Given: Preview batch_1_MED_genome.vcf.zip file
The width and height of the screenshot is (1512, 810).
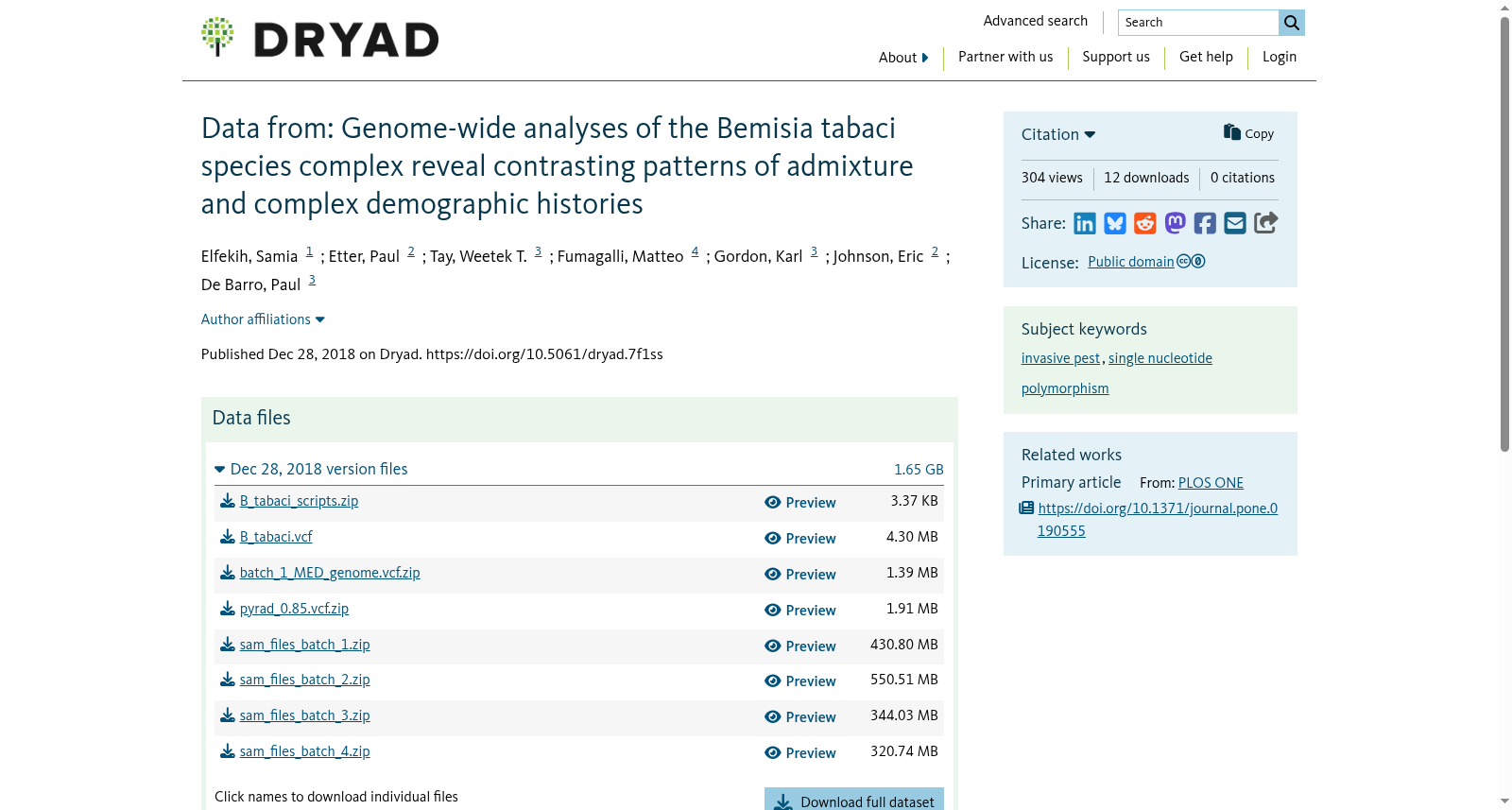Looking at the screenshot, I should (800, 575).
